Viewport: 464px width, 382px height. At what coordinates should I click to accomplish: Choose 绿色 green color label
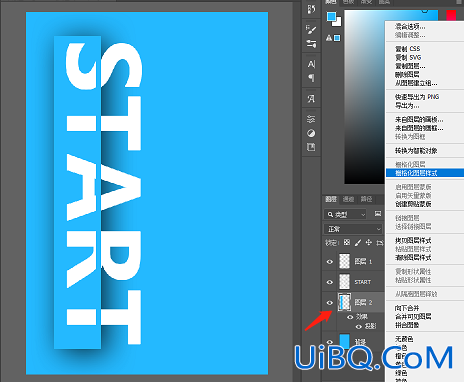coord(401,373)
